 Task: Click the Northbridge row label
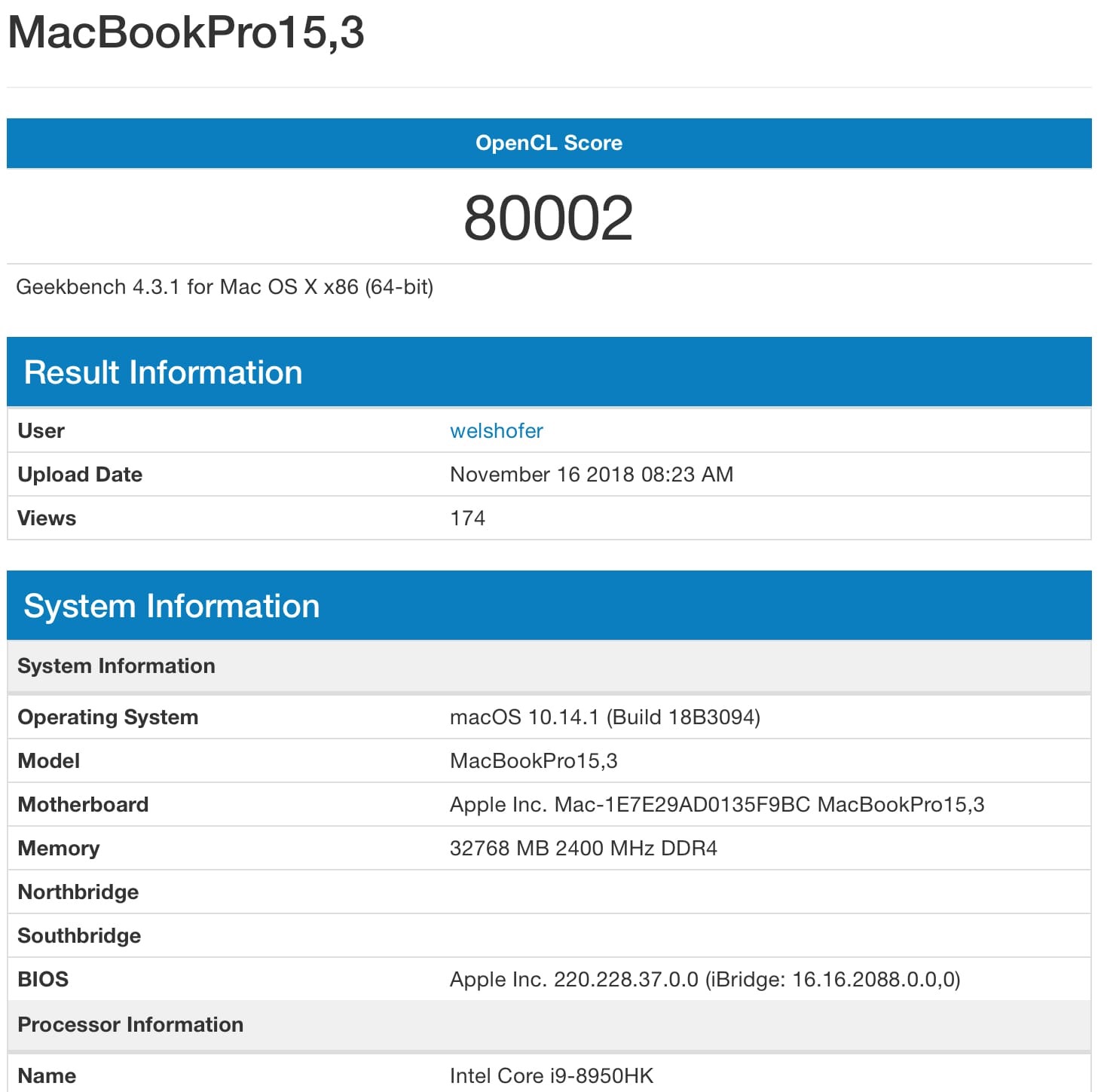click(x=77, y=892)
